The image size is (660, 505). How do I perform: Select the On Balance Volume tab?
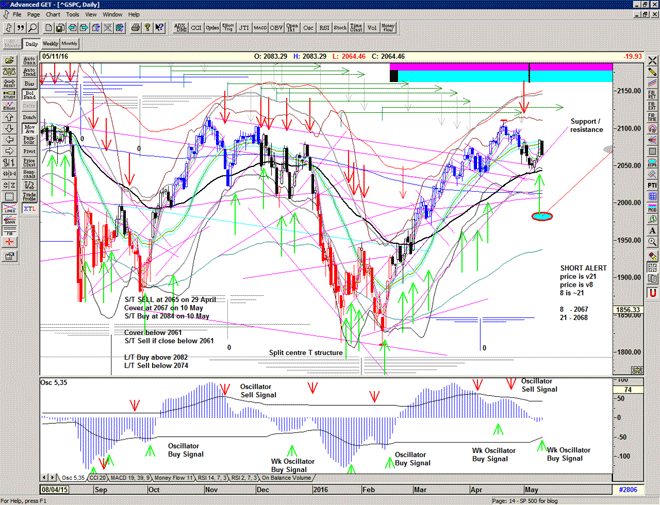click(288, 480)
